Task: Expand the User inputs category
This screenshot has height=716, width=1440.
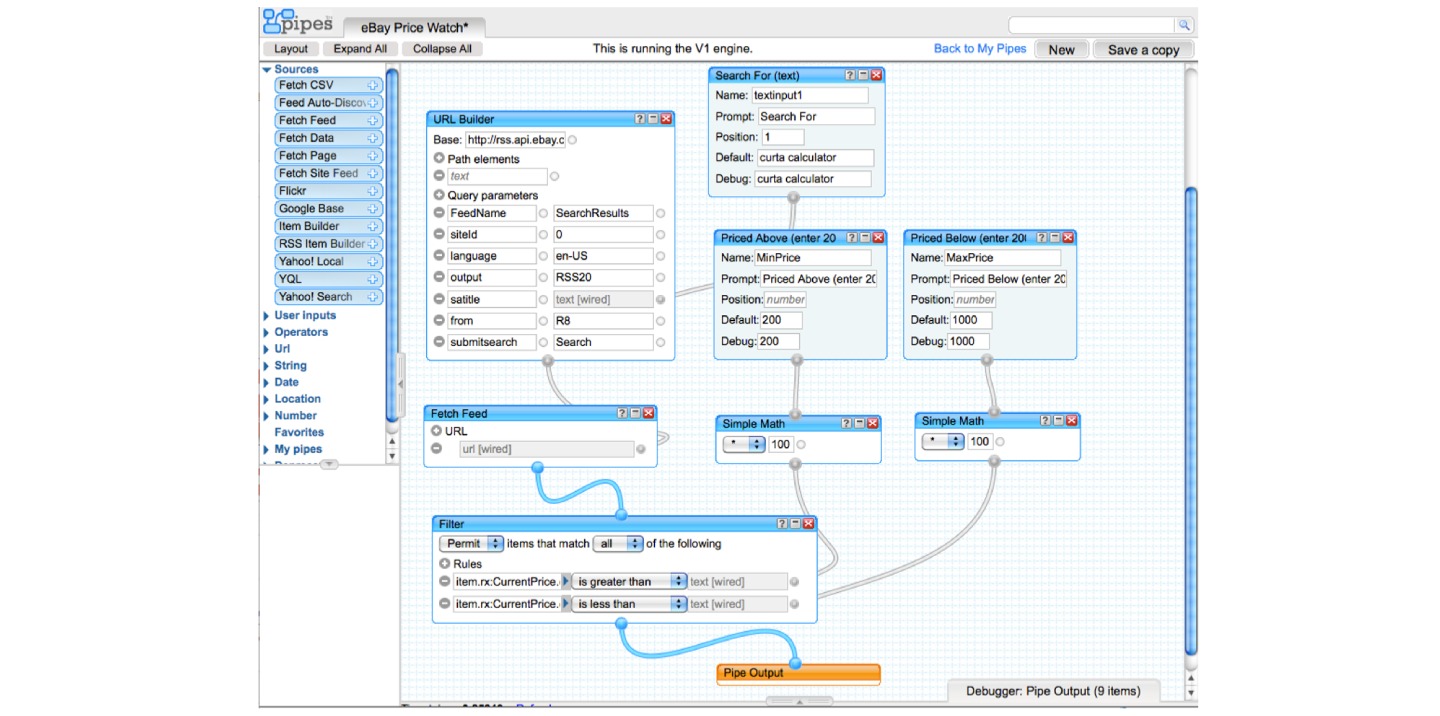Action: (267, 316)
